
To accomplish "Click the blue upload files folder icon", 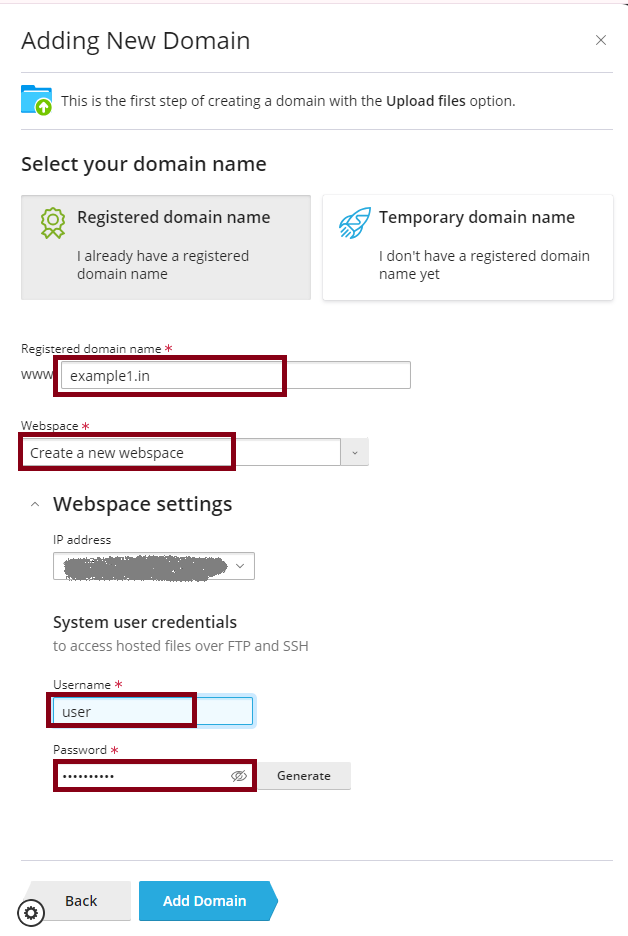I will pyautogui.click(x=37, y=100).
